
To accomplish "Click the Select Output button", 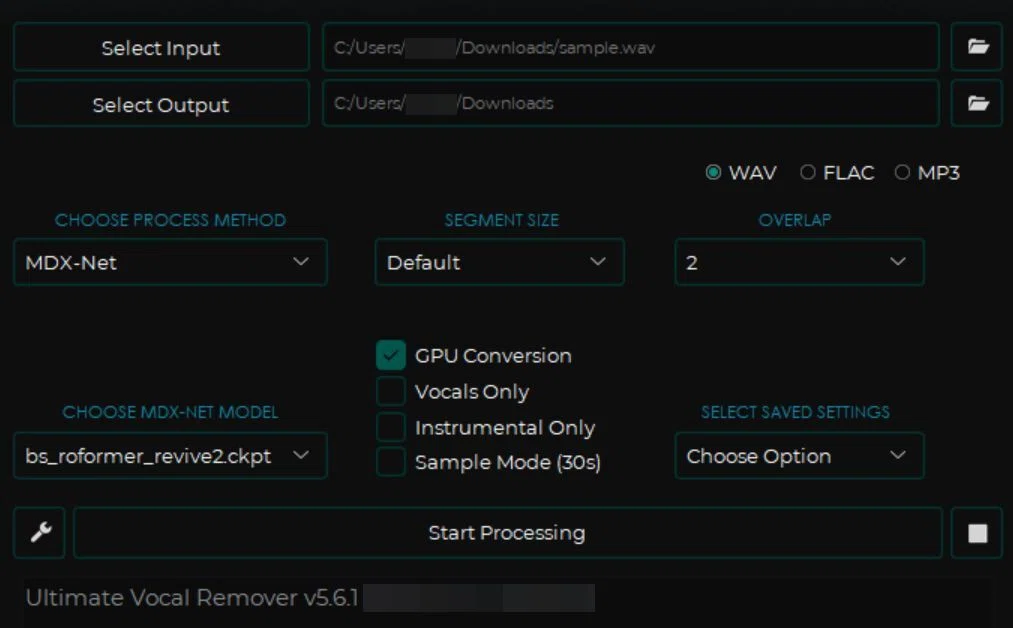I will (161, 104).
